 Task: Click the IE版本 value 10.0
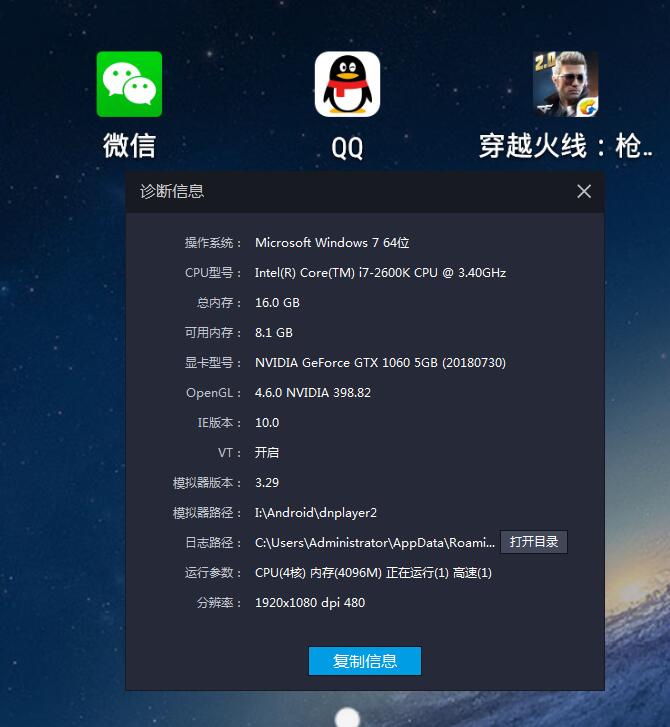(x=267, y=423)
